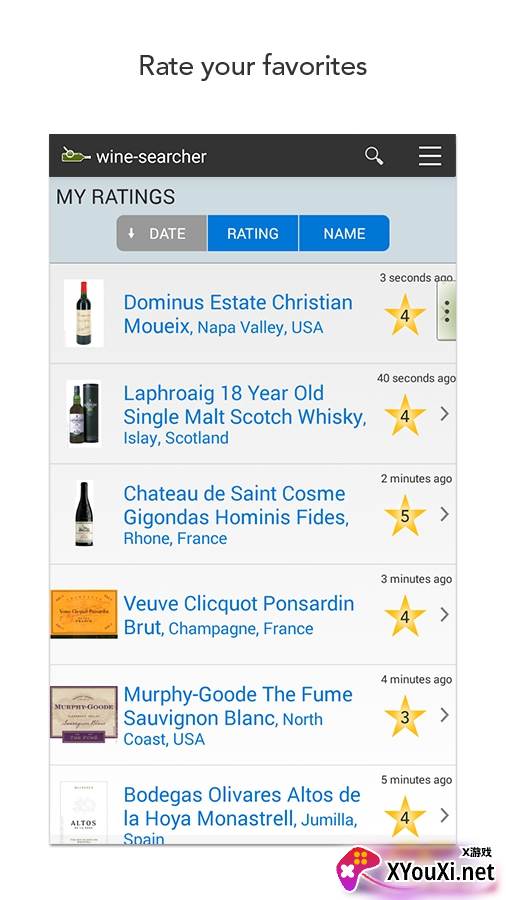
Task: Click the Veuve Clicquot orange label thumbnail
Action: pyautogui.click(x=84, y=614)
